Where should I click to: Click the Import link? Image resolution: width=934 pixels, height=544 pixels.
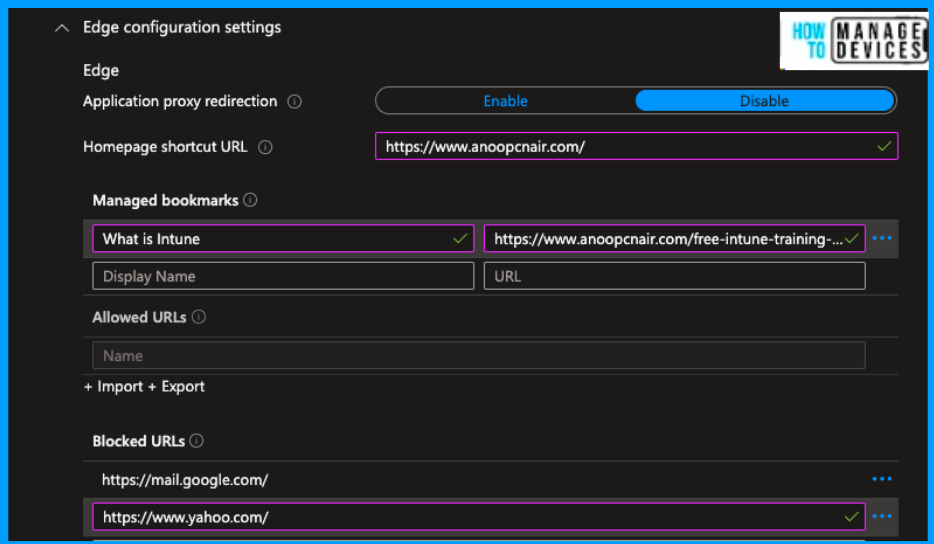coord(114,387)
